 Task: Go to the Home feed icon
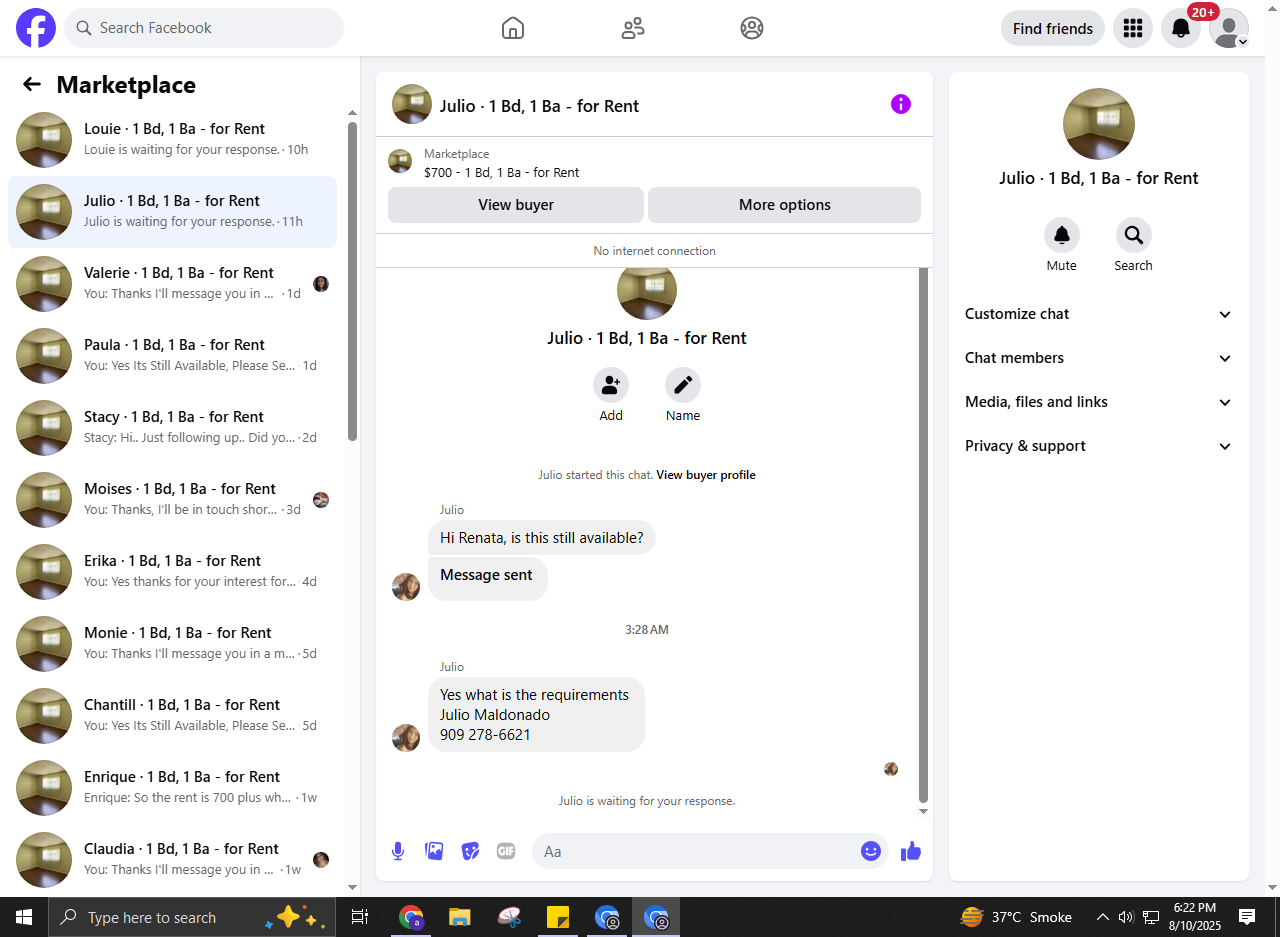(x=513, y=28)
